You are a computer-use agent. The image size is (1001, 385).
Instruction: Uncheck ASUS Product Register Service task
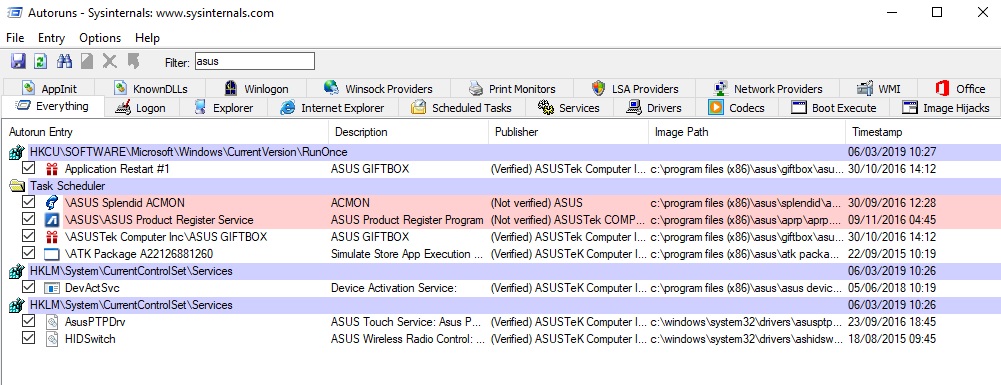28,220
